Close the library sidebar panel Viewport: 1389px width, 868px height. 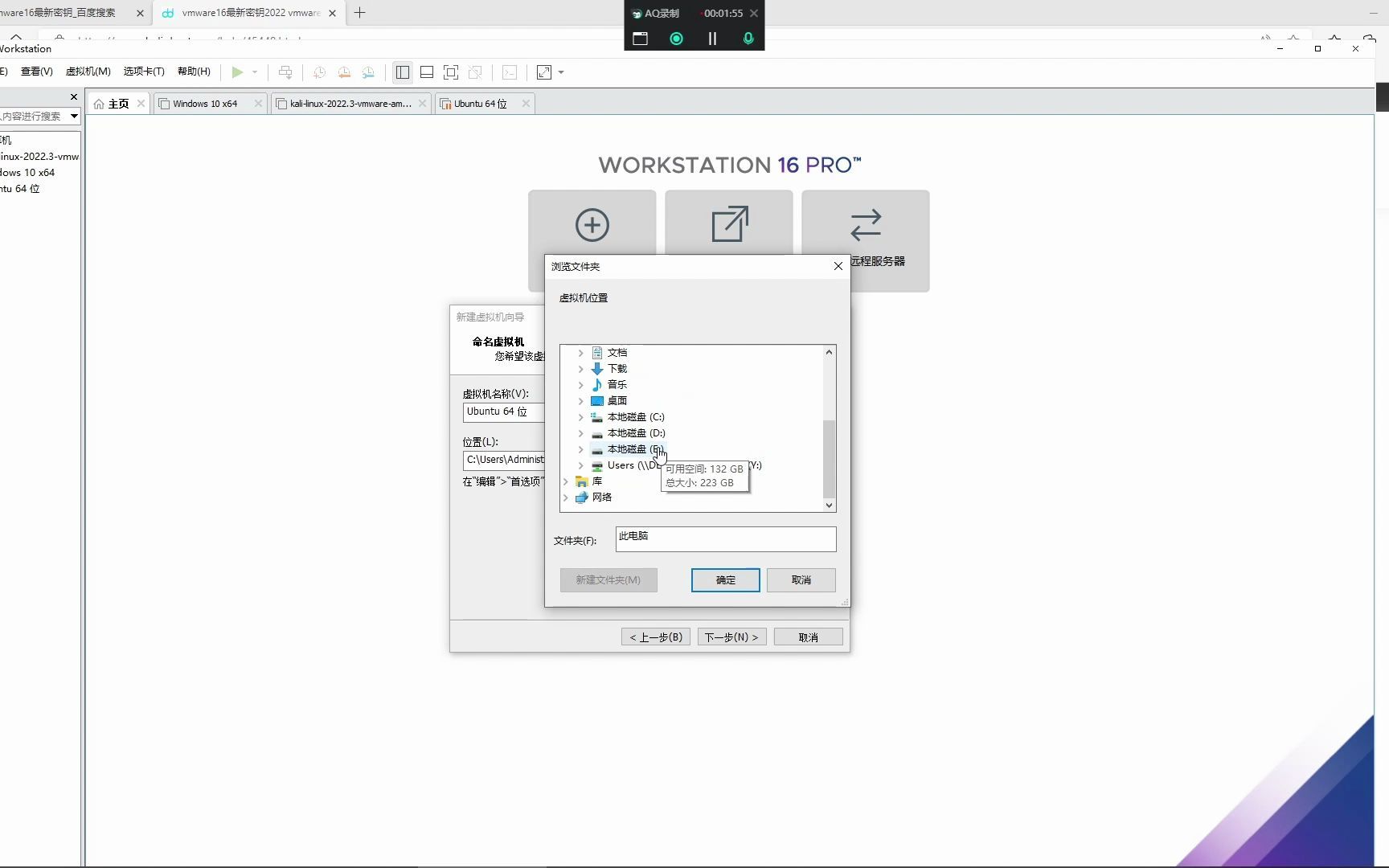click(74, 96)
